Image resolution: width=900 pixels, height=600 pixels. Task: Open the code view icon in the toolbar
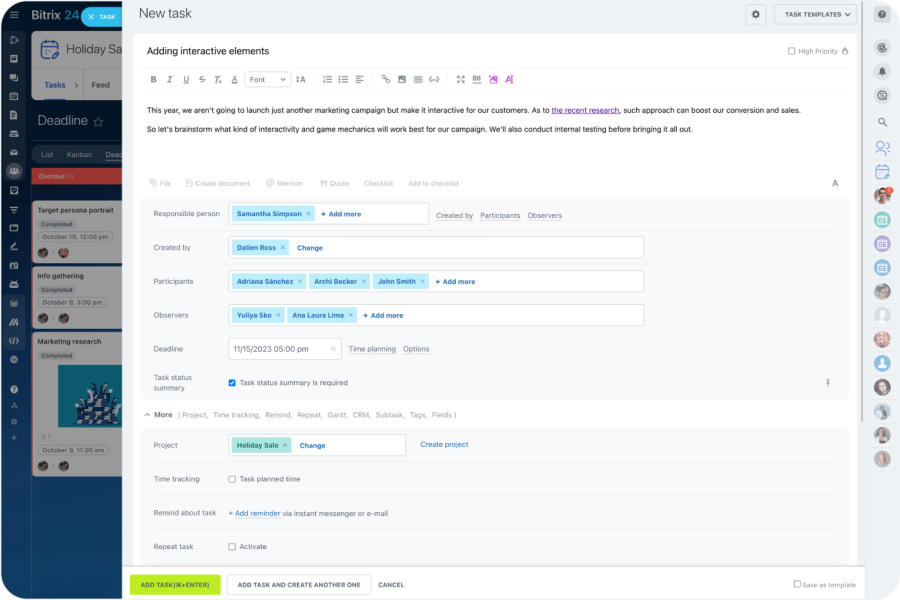click(x=432, y=79)
